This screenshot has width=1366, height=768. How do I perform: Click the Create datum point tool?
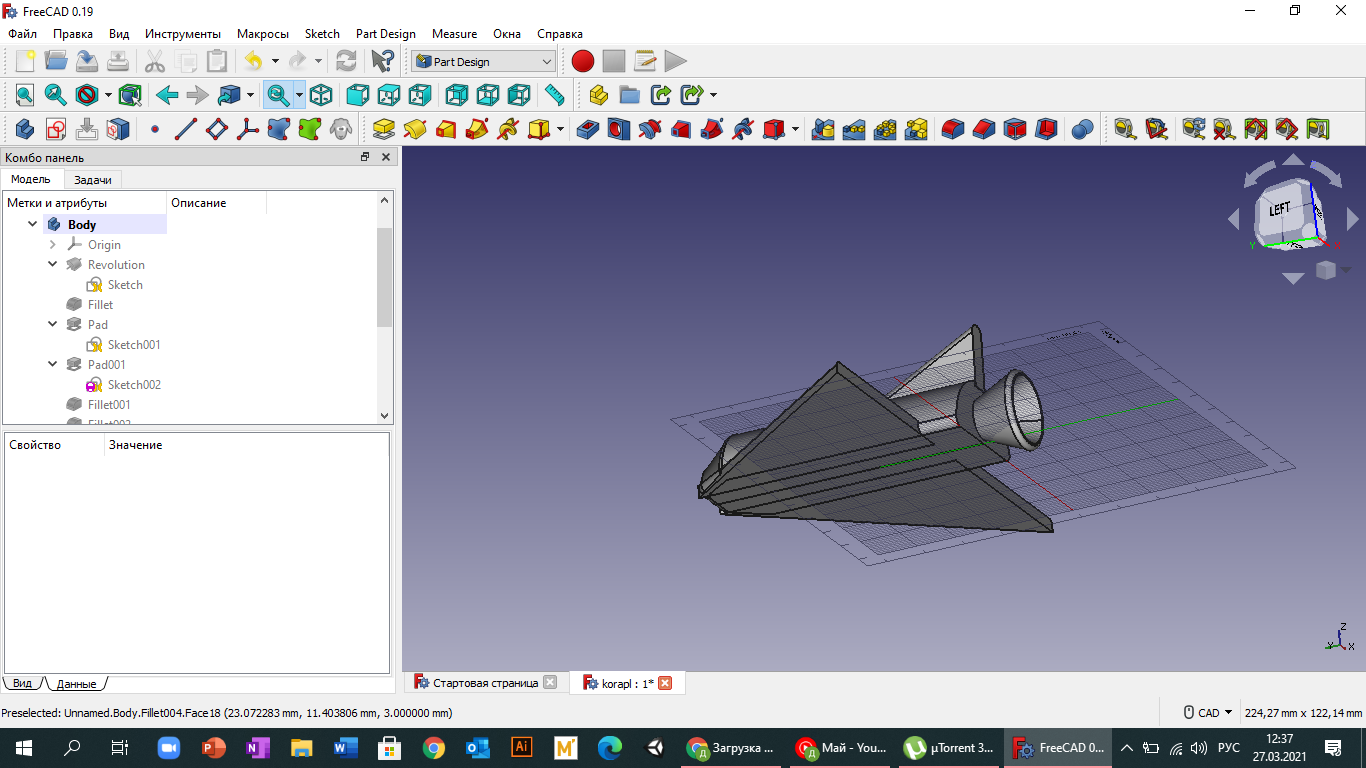[155, 129]
